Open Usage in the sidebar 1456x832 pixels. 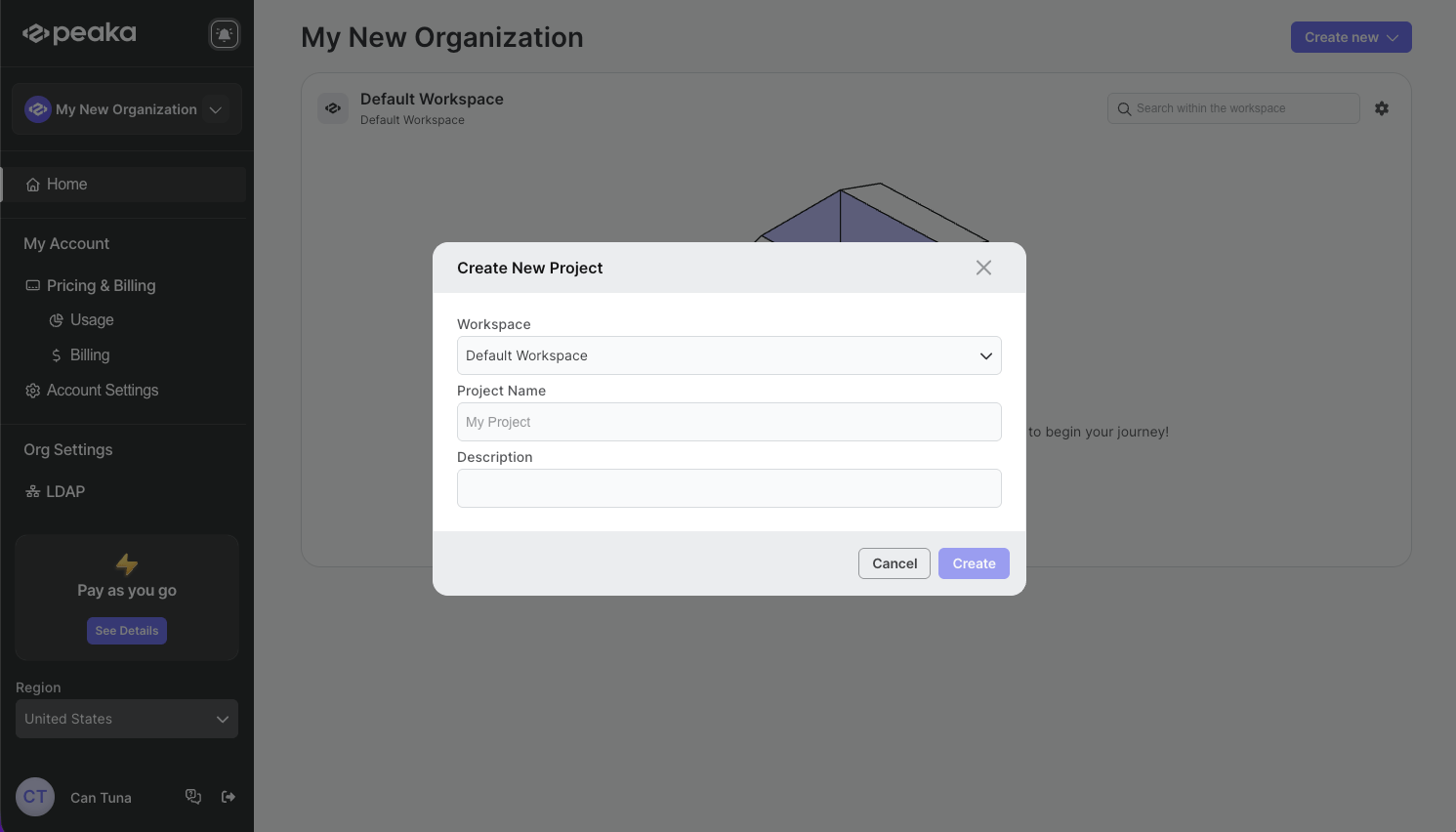(92, 320)
